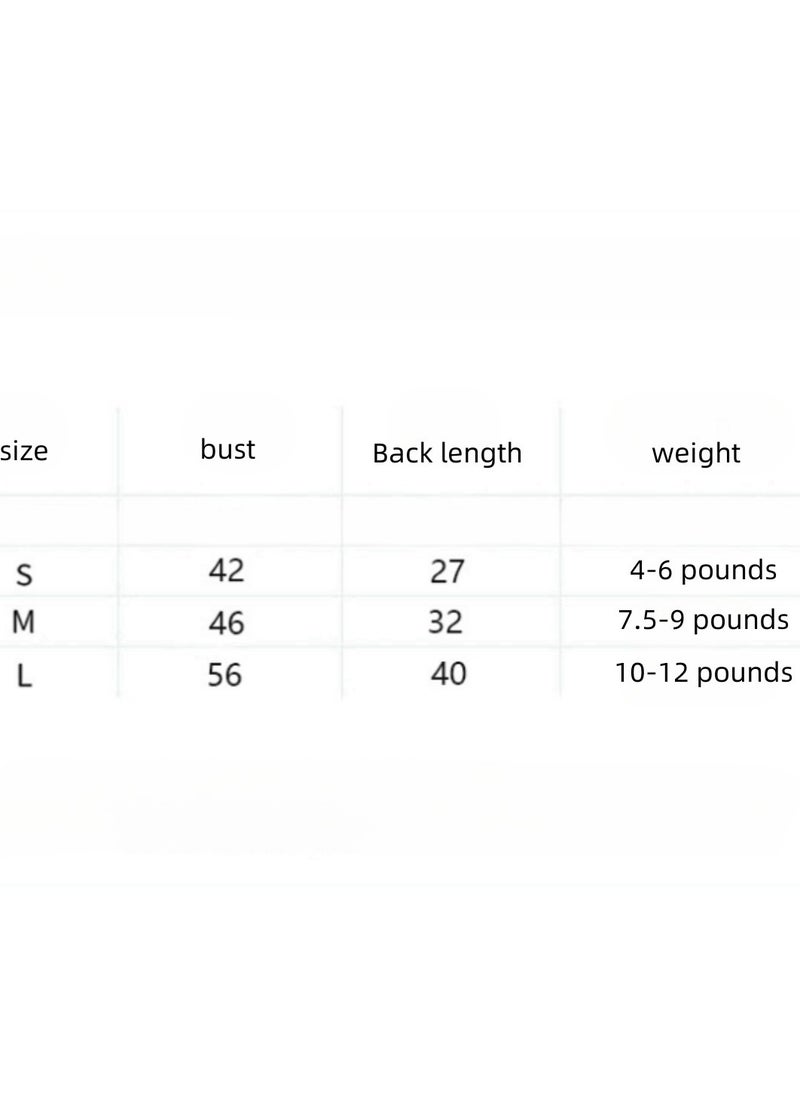Click the 'bust' column header
The height and width of the screenshot is (1096, 800).
pos(228,449)
